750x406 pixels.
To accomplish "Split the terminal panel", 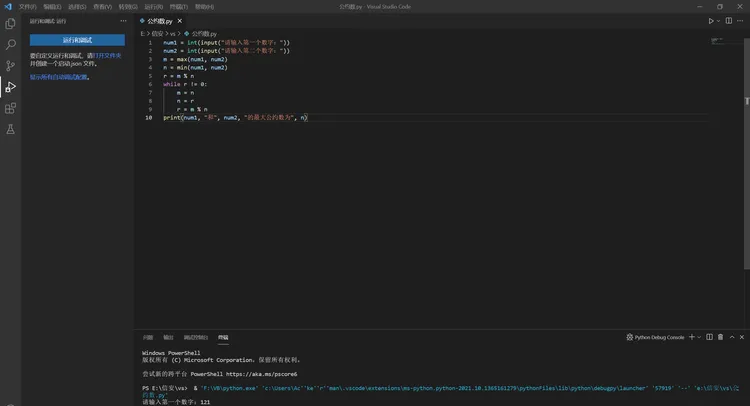I will [709, 337].
